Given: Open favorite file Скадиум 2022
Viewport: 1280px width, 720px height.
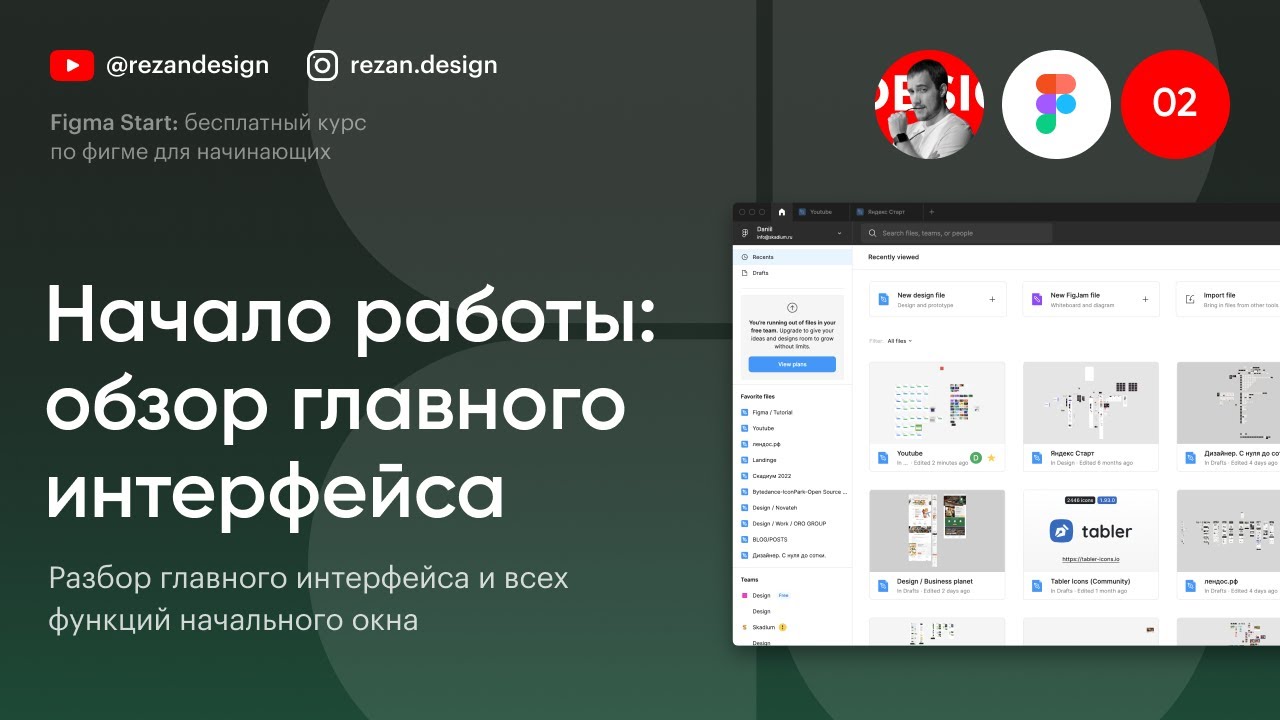Looking at the screenshot, I should click(792, 476).
